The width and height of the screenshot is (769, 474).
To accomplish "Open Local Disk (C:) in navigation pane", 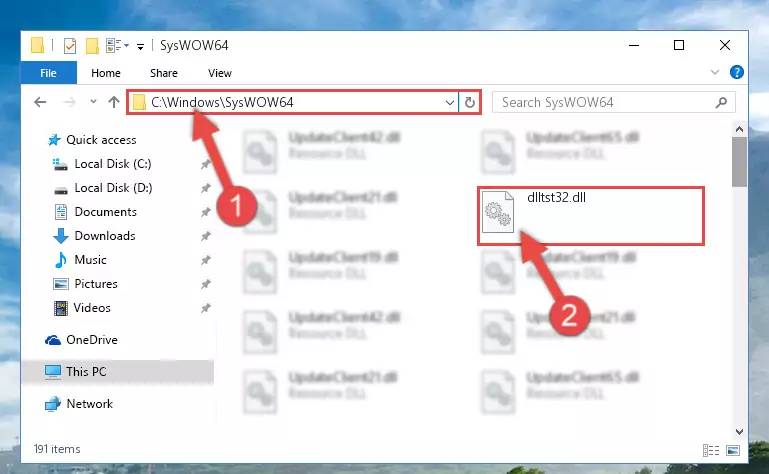I will 113,164.
